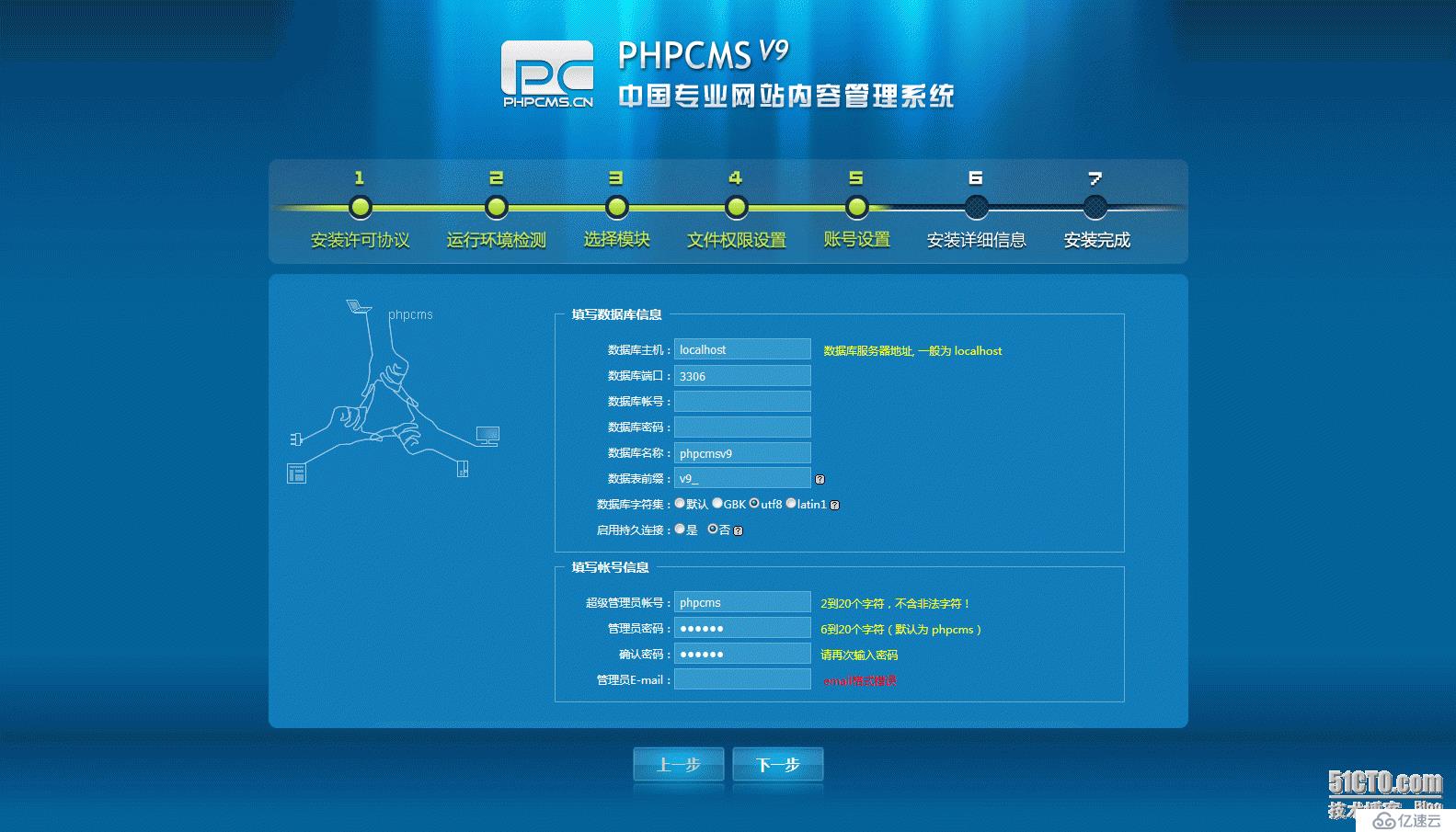
Task: Click the hint text 请再次输入密码
Action: (859, 655)
